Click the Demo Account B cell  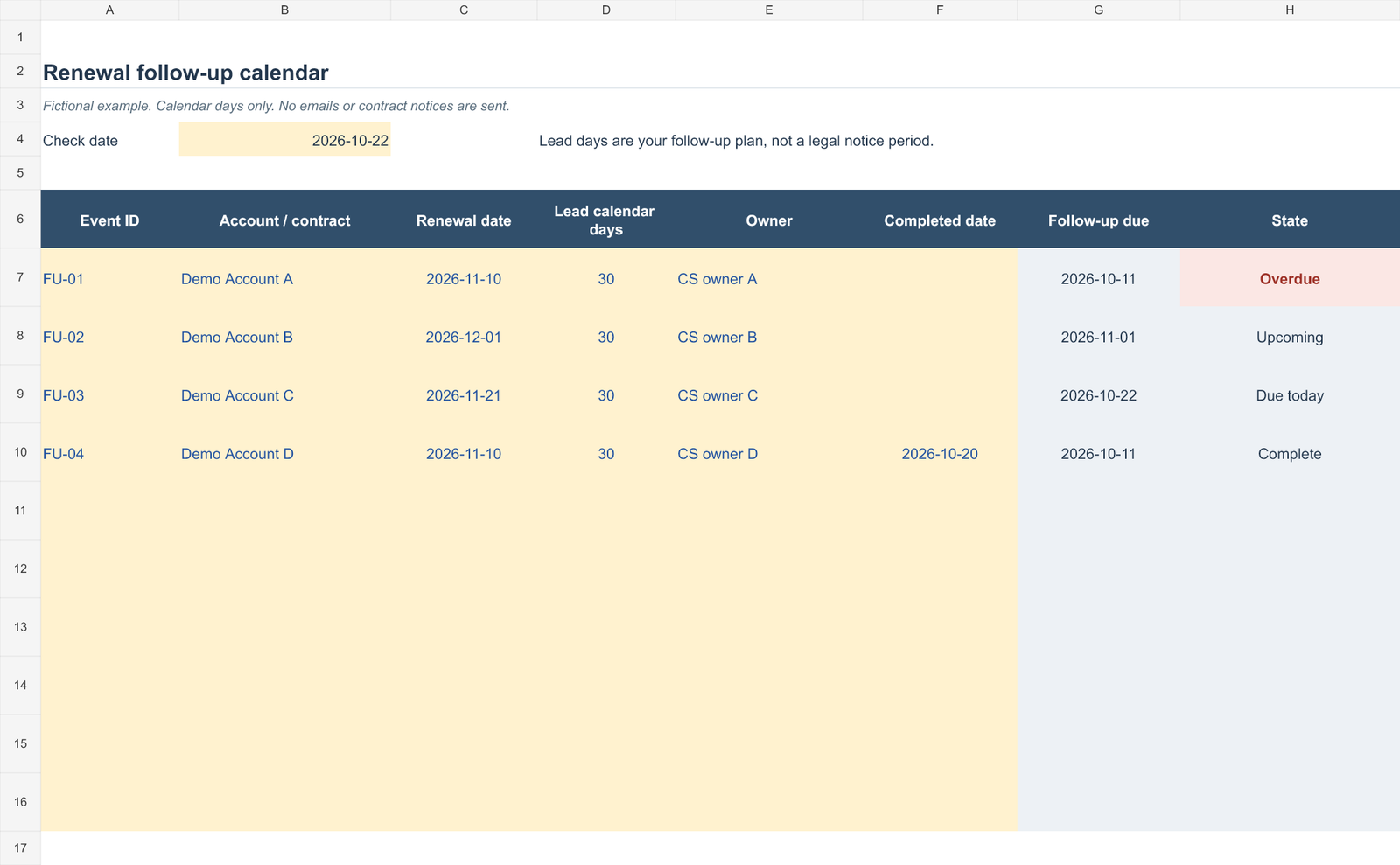(x=284, y=337)
